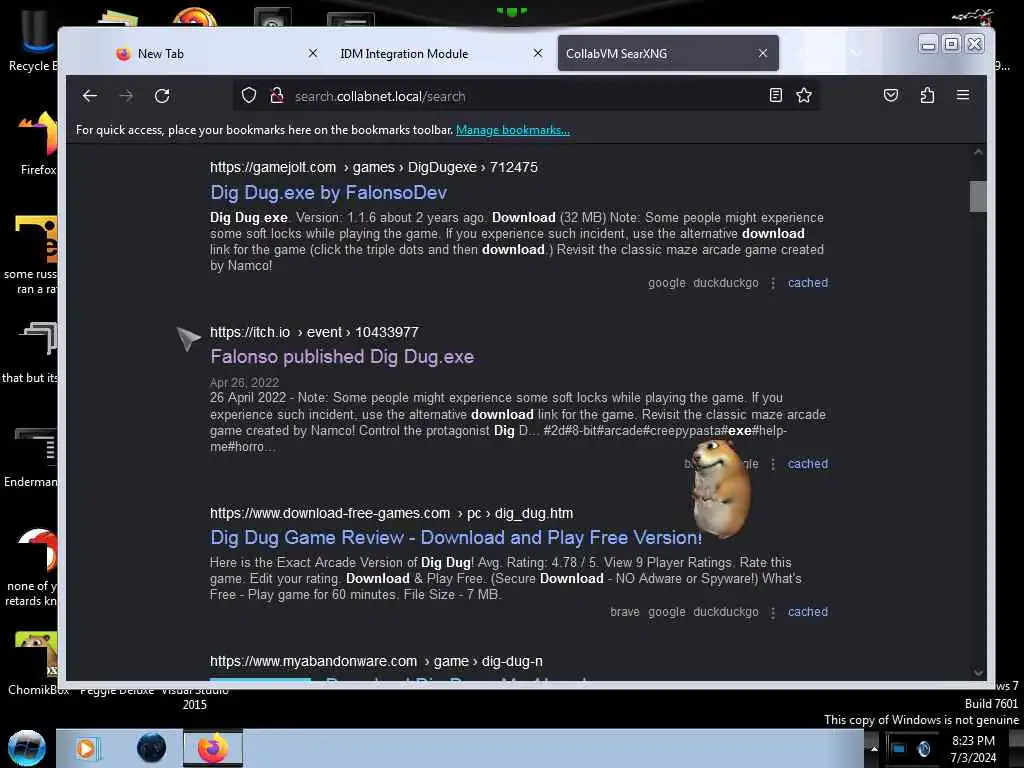Click the google engine label on gamejolt result
The image size is (1024, 768).
(667, 283)
